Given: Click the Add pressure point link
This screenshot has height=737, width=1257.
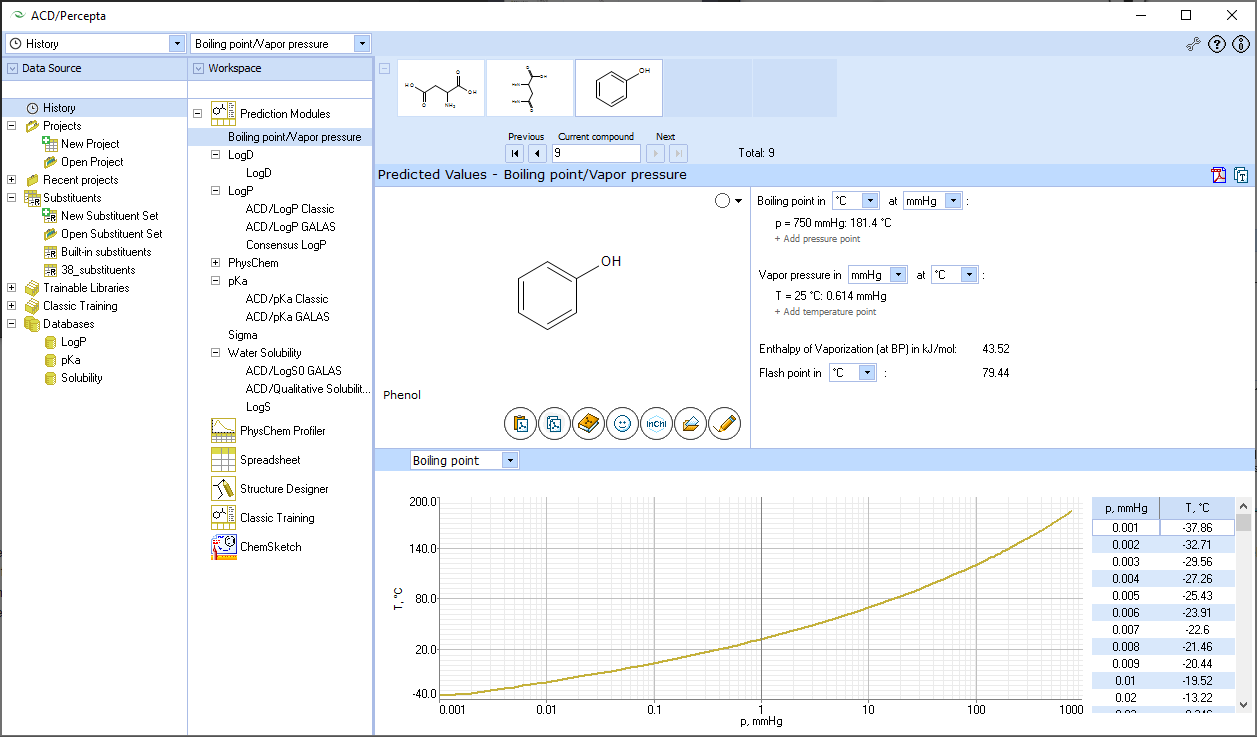Looking at the screenshot, I should pyautogui.click(x=817, y=239).
